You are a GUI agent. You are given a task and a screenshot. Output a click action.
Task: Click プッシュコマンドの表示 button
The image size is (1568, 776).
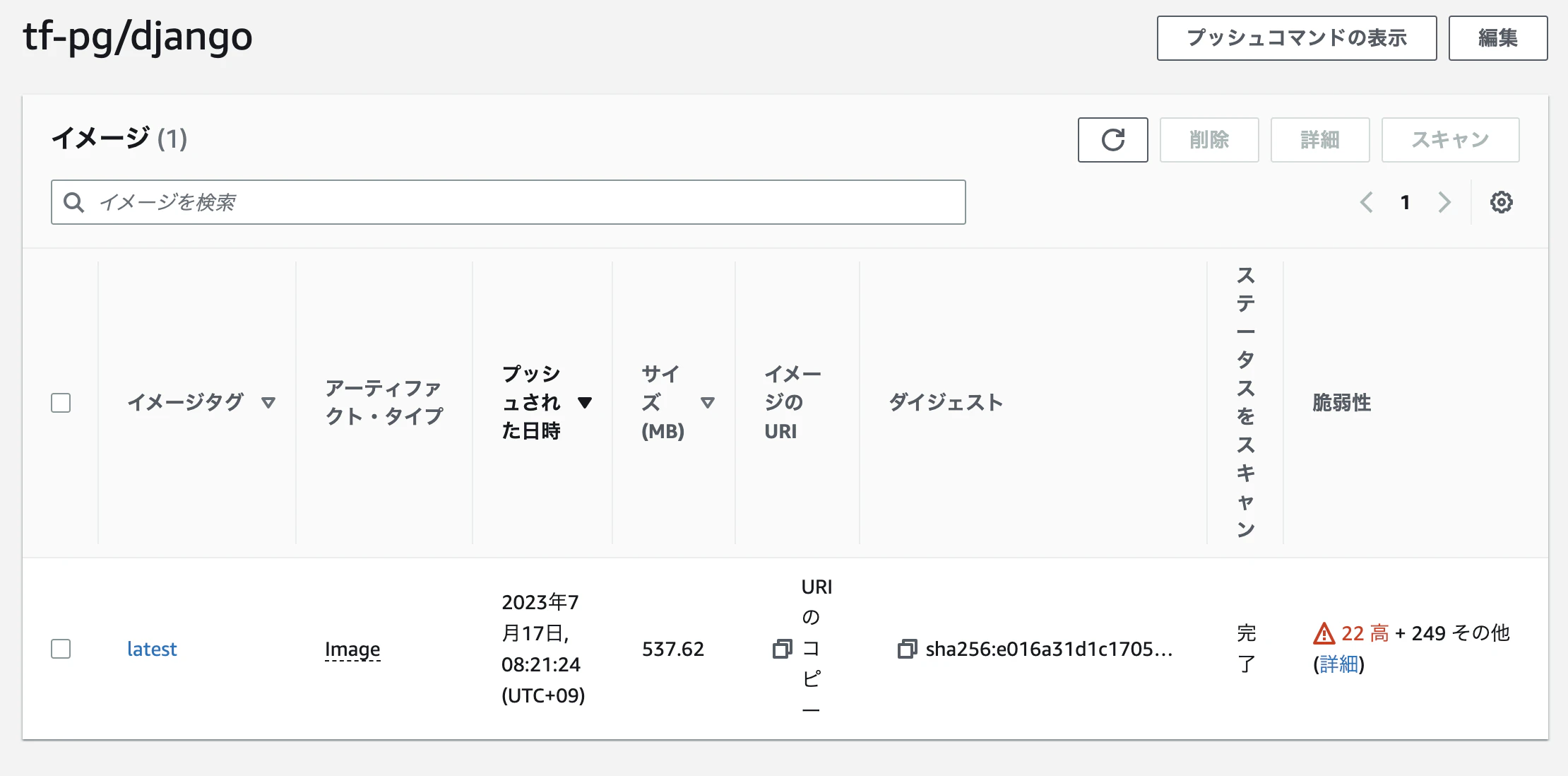click(1297, 38)
